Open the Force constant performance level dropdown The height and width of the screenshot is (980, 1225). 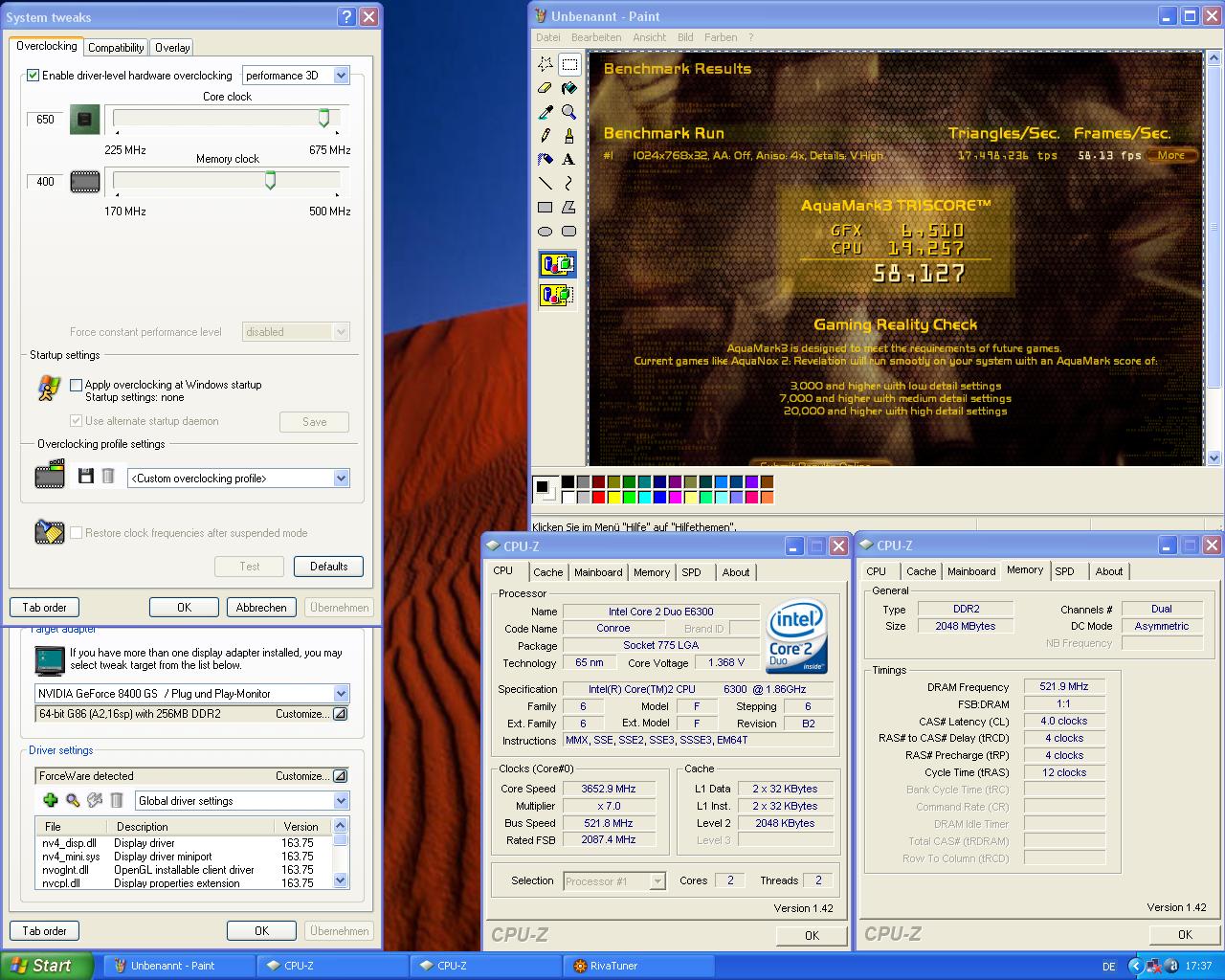pos(341,332)
